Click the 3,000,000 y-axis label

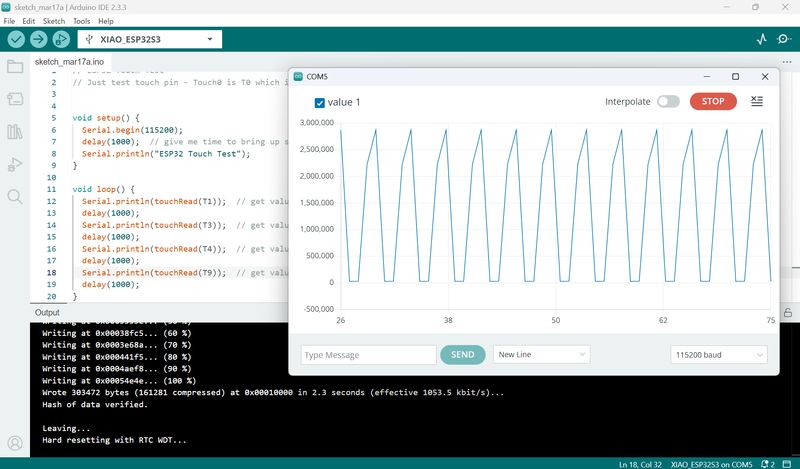tap(317, 122)
